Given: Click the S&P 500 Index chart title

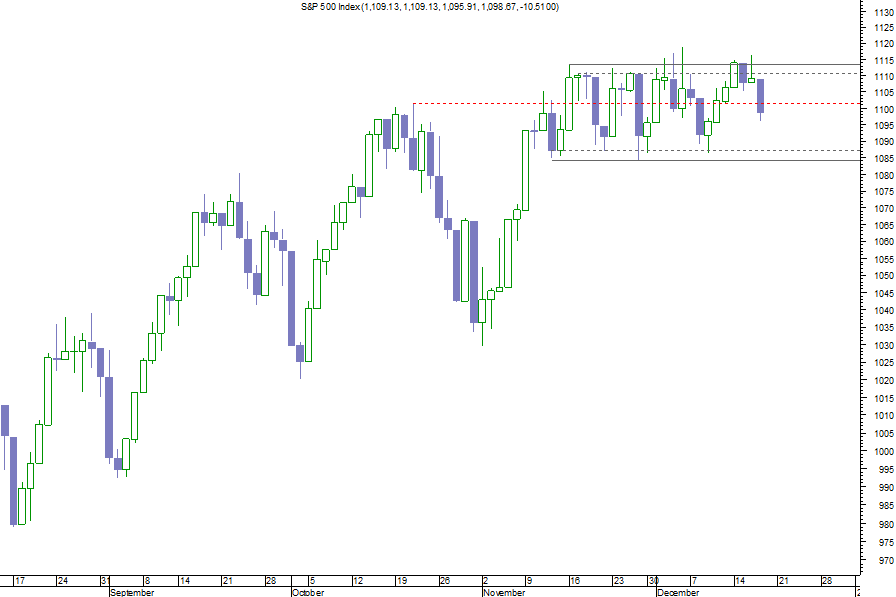Looking at the screenshot, I should pos(430,7).
